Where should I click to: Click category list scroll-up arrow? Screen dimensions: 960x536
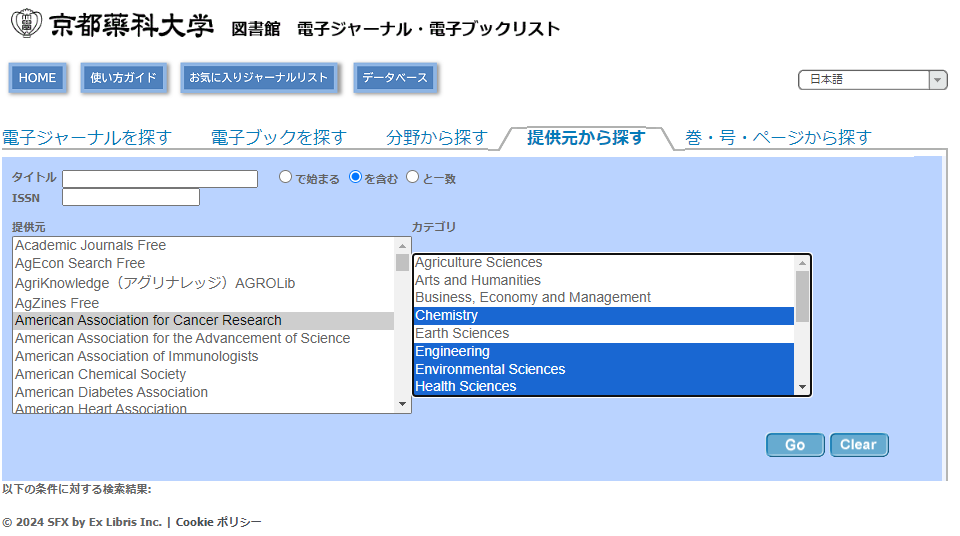click(x=802, y=263)
